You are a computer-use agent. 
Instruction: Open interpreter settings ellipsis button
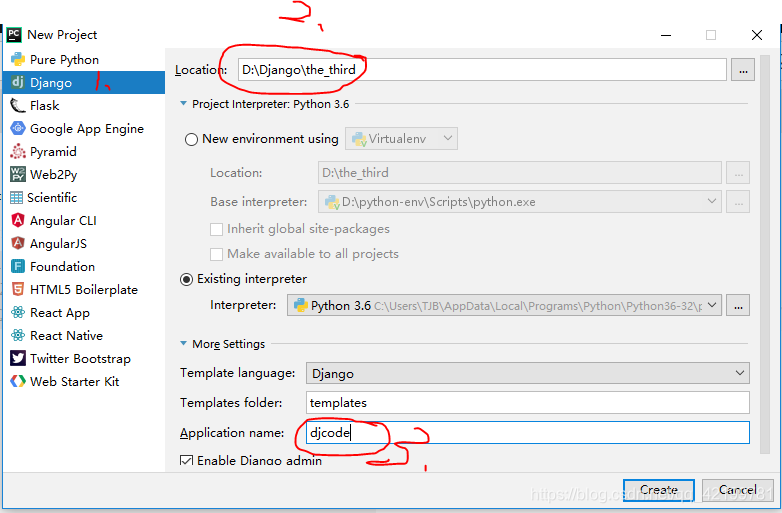tap(738, 305)
